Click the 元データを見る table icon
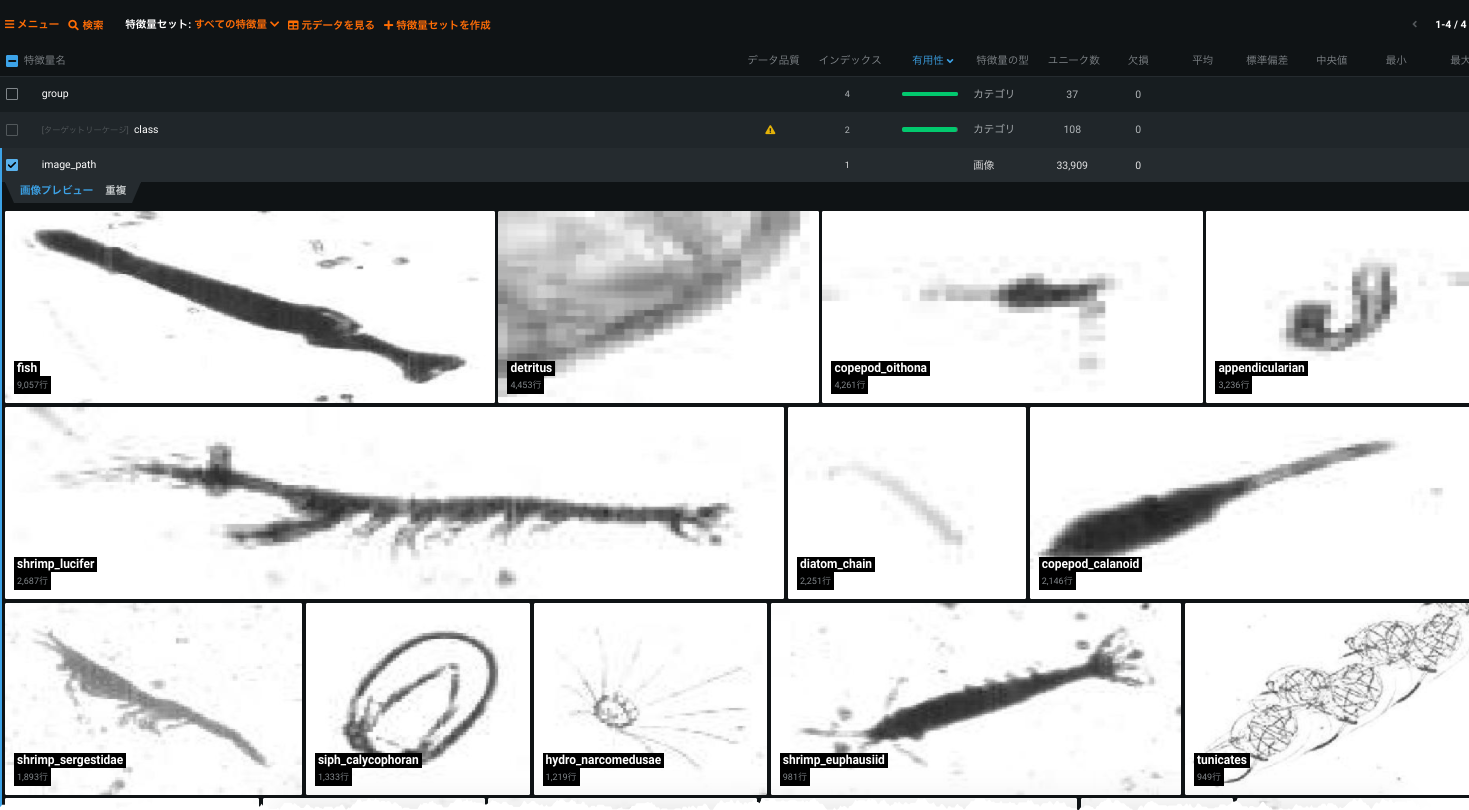This screenshot has width=1469, height=810. (x=293, y=25)
